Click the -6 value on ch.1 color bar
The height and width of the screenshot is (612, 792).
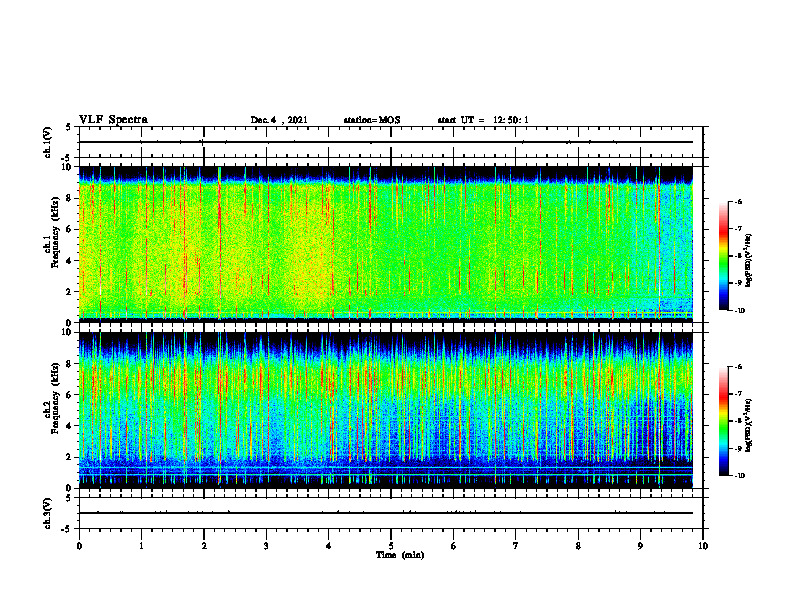pyautogui.click(x=738, y=201)
